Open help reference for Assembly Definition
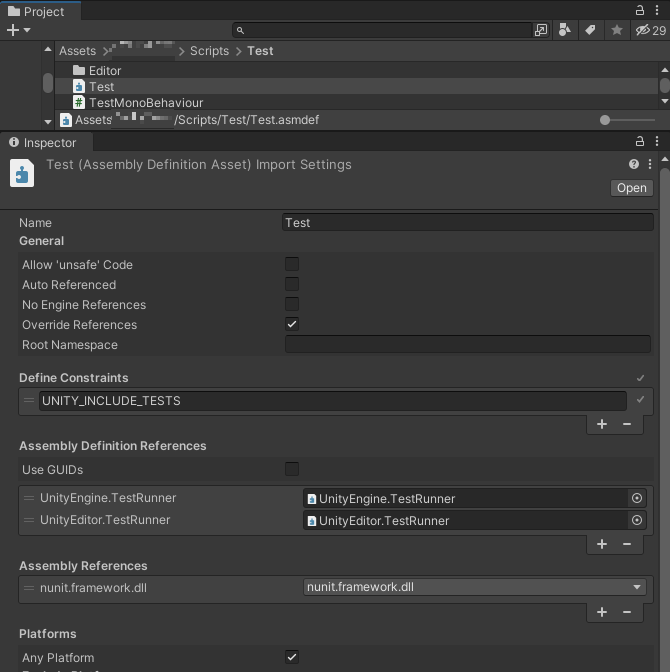Image resolution: width=670 pixels, height=672 pixels. 634,164
